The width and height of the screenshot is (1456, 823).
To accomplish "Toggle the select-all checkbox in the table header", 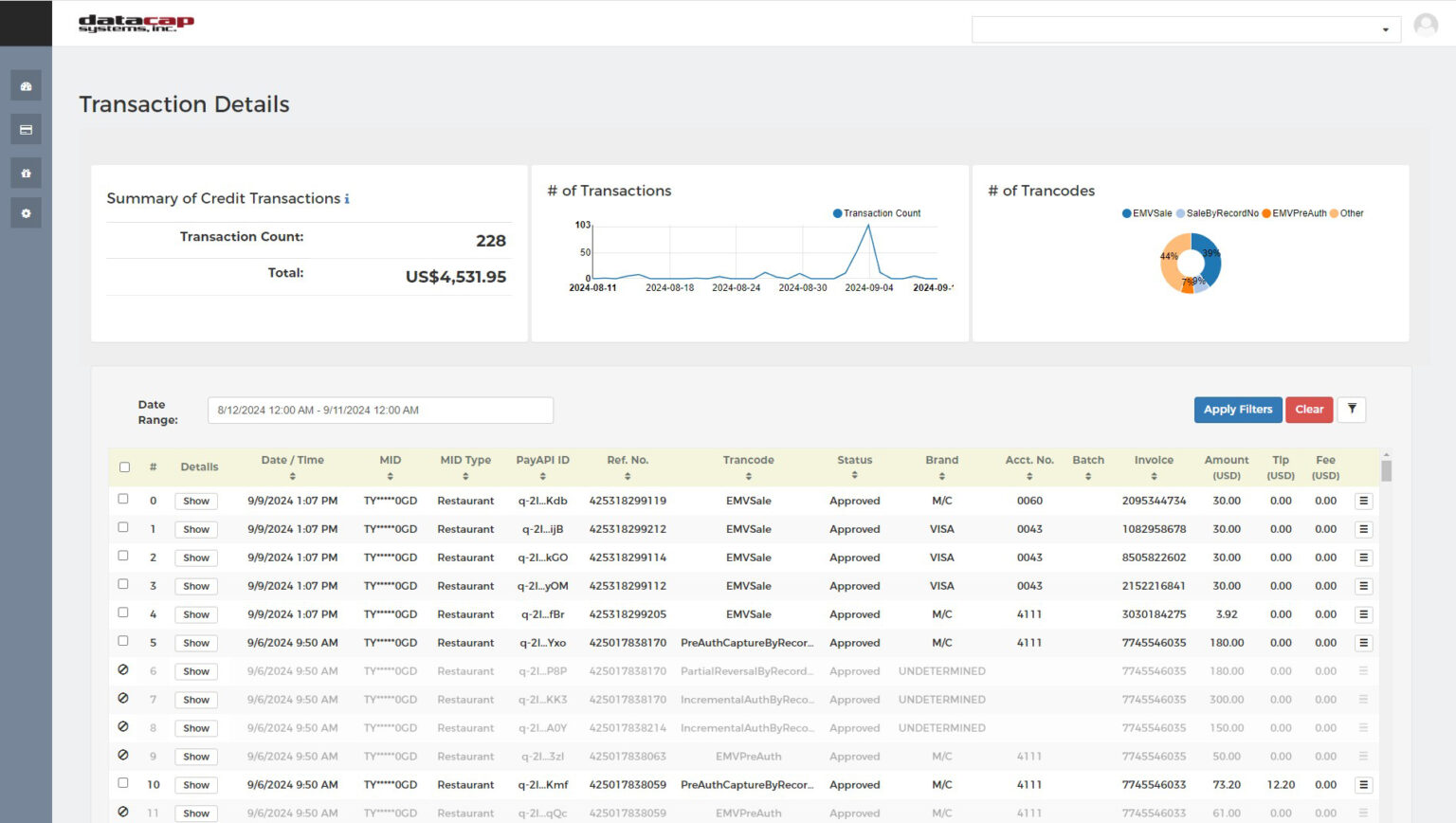I will pyautogui.click(x=124, y=467).
